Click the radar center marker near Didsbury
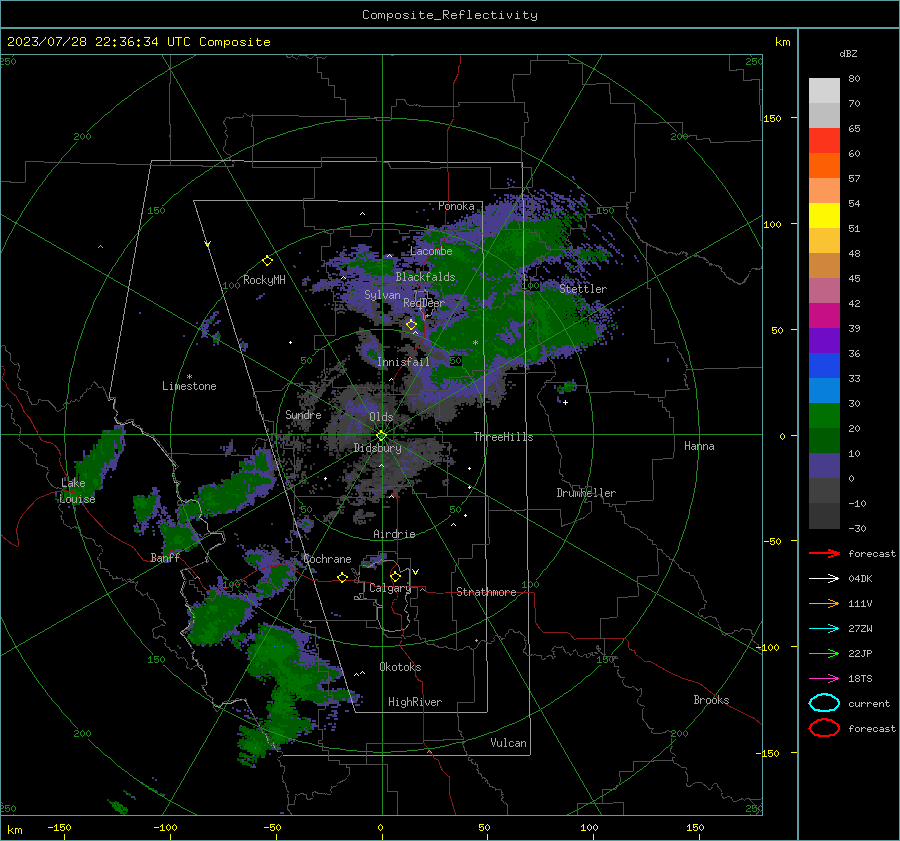 [x=381, y=436]
